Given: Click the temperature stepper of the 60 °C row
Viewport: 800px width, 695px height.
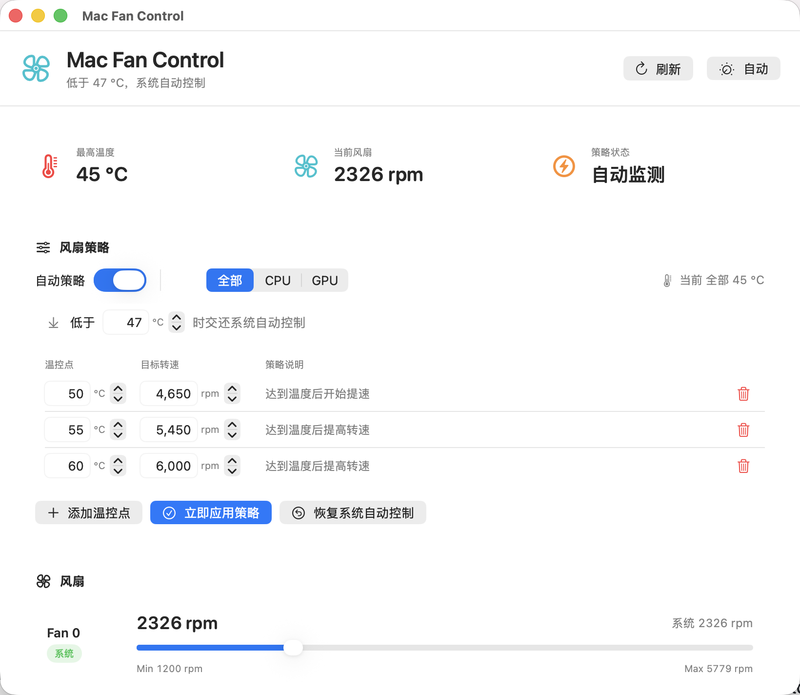Looking at the screenshot, I should [x=118, y=465].
